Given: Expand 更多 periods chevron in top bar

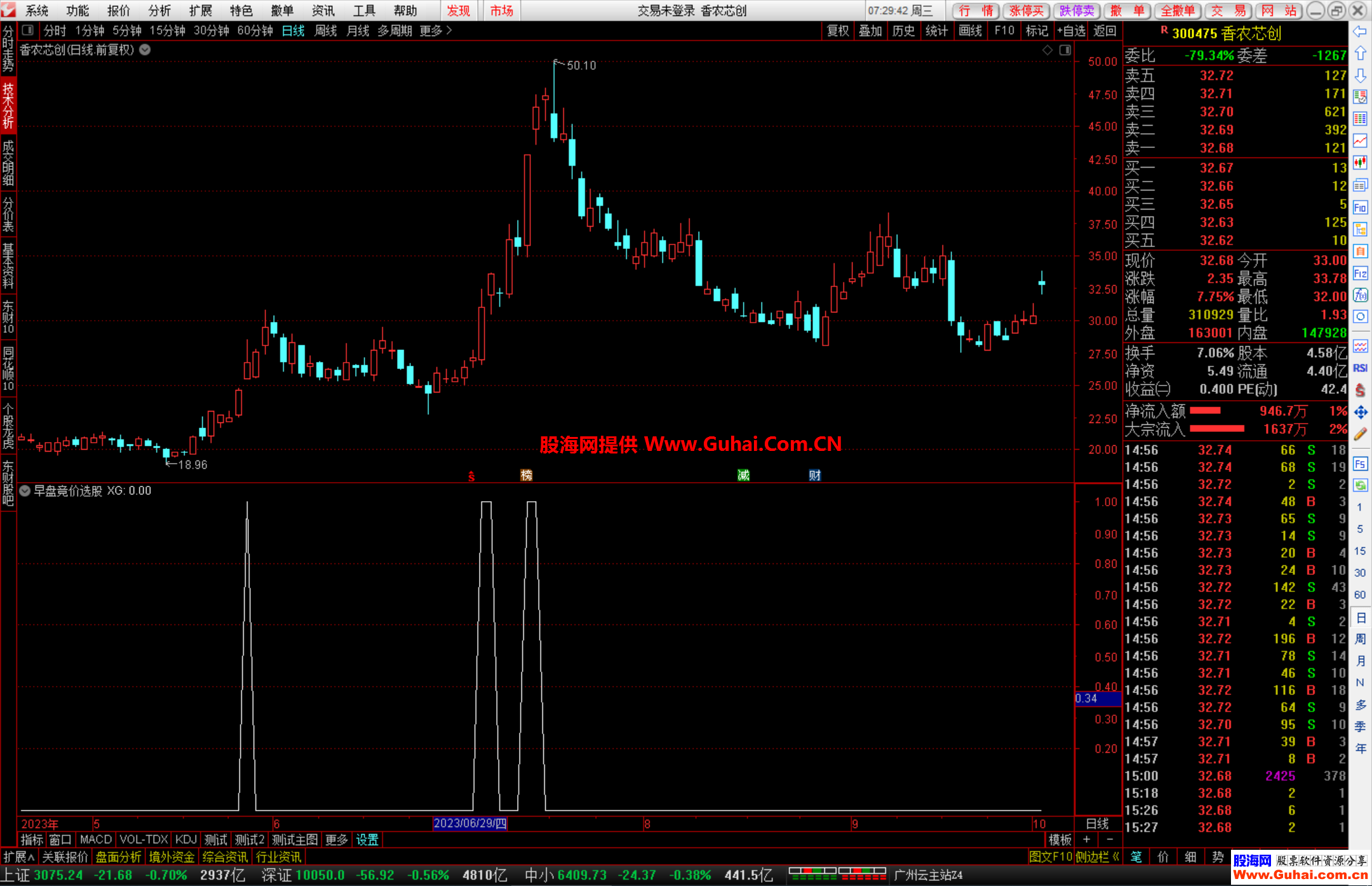Looking at the screenshot, I should pos(436,30).
